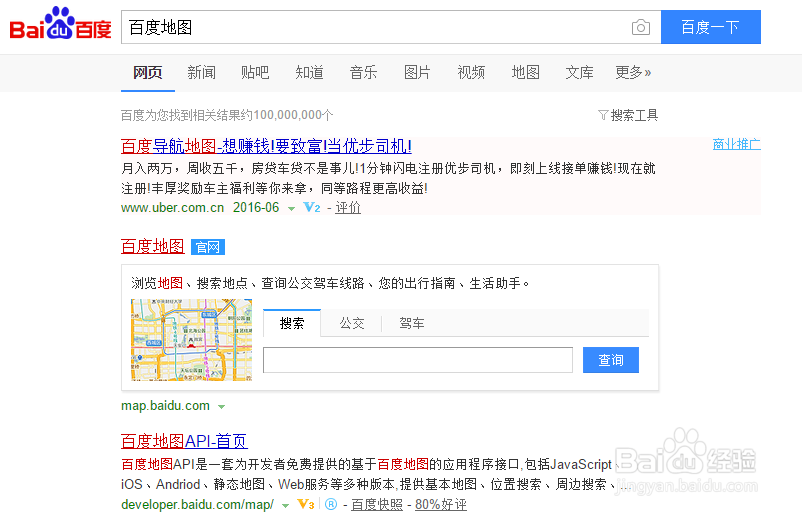Click the registered ® icon near developer.baidu.com
Screen dimensions: 802x513
pos(331,504)
